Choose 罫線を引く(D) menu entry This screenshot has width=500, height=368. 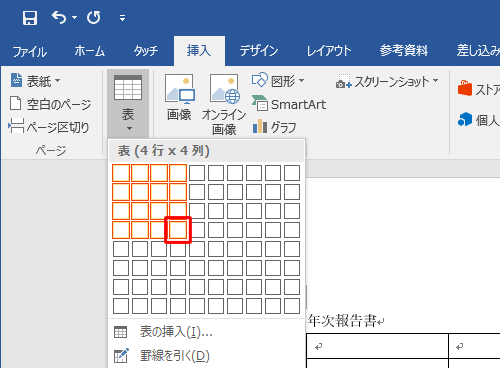[206, 355]
